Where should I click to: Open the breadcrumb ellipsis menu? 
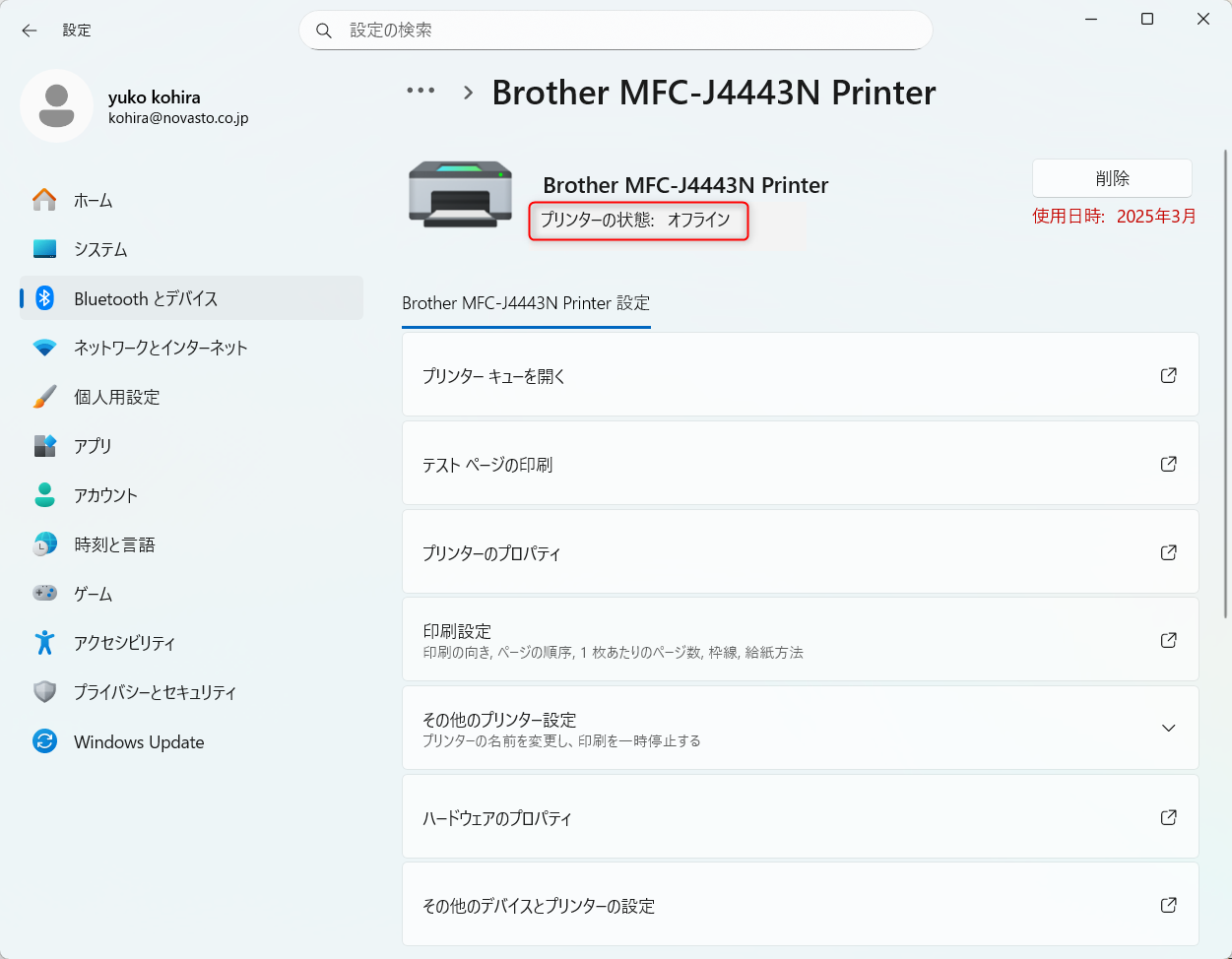tap(421, 91)
